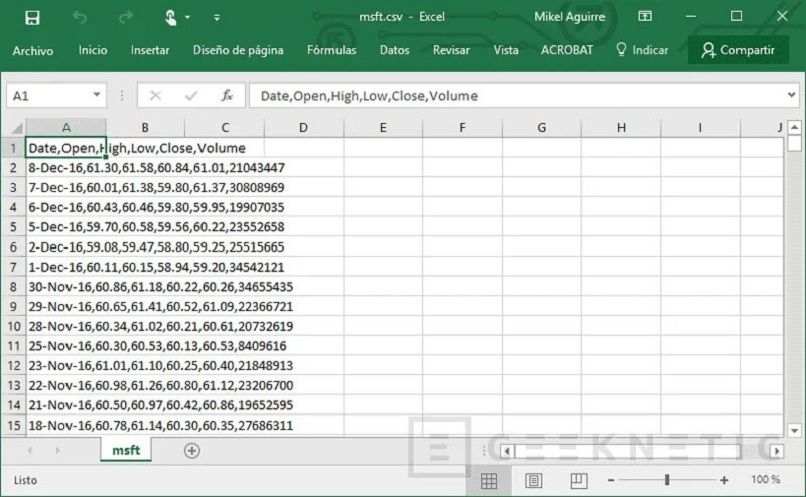The height and width of the screenshot is (497, 806).
Task: Select the msft sheet tab
Action: [125, 451]
